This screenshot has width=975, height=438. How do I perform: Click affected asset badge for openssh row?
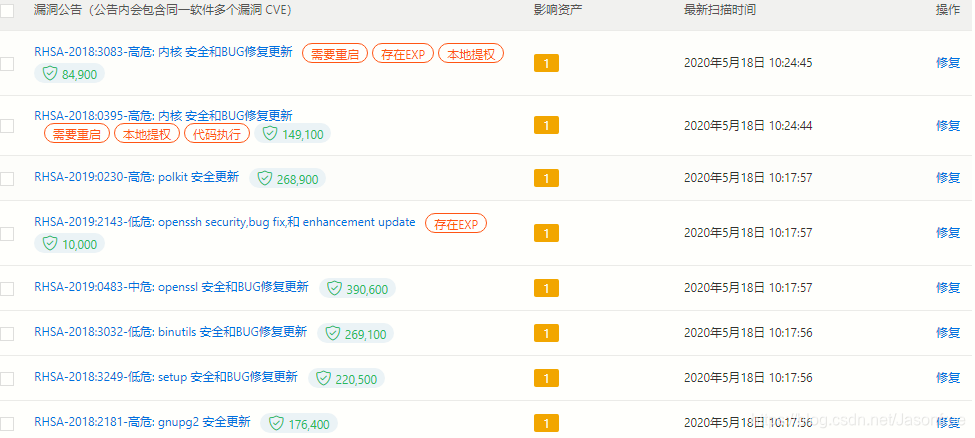coord(547,233)
